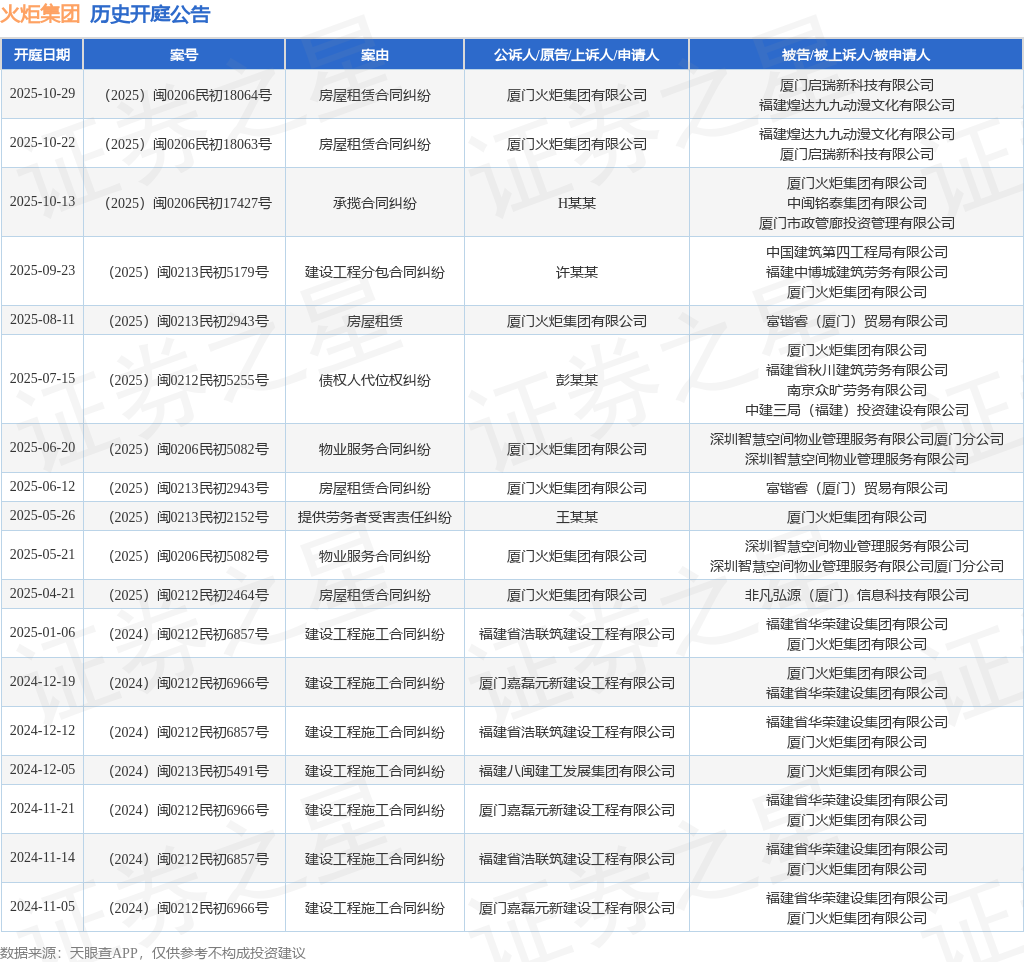This screenshot has height=962, width=1024.
Task: Click the 债权人代位权纠纷 cell
Action: click(x=374, y=380)
